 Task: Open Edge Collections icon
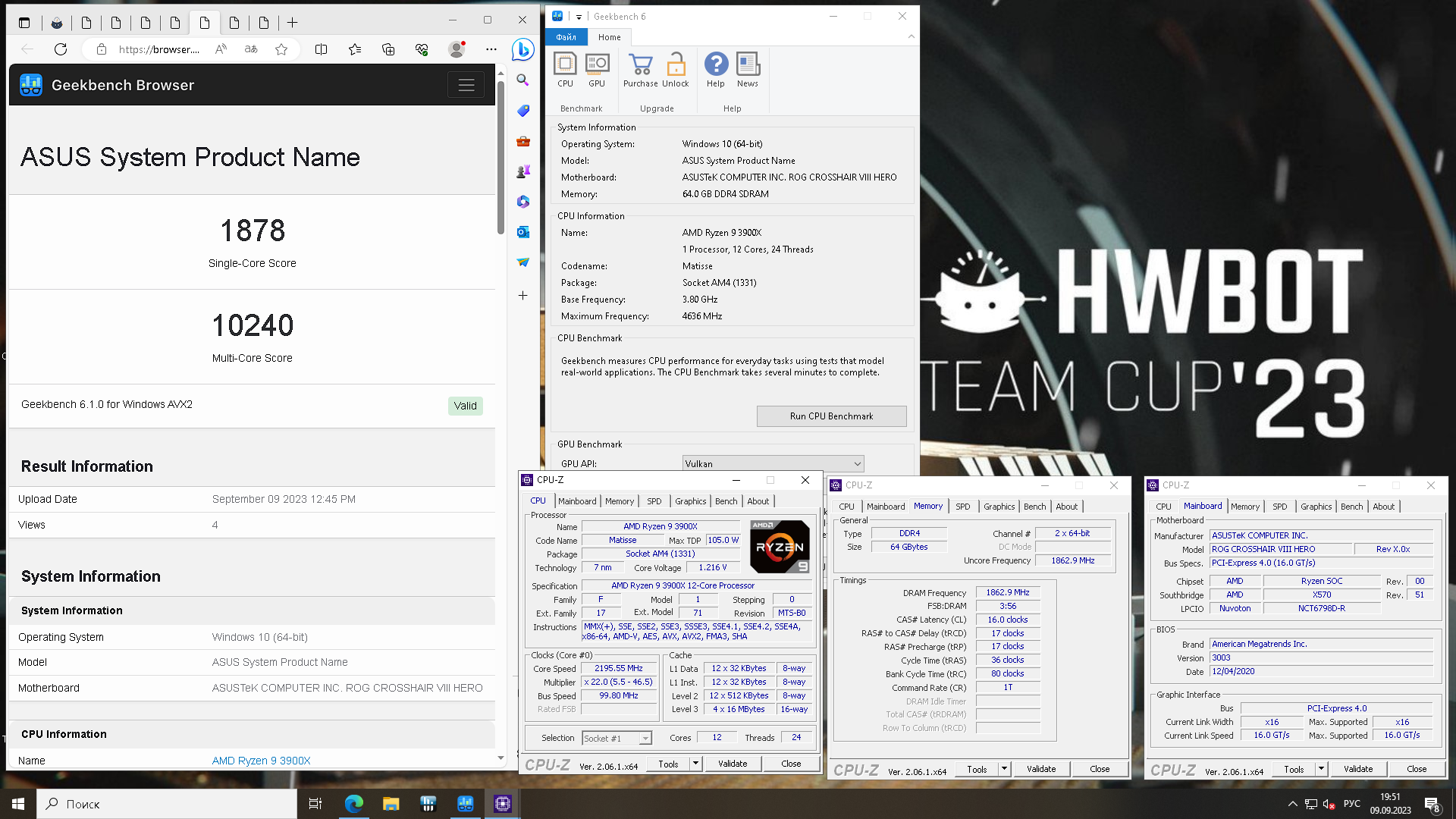pyautogui.click(x=388, y=49)
